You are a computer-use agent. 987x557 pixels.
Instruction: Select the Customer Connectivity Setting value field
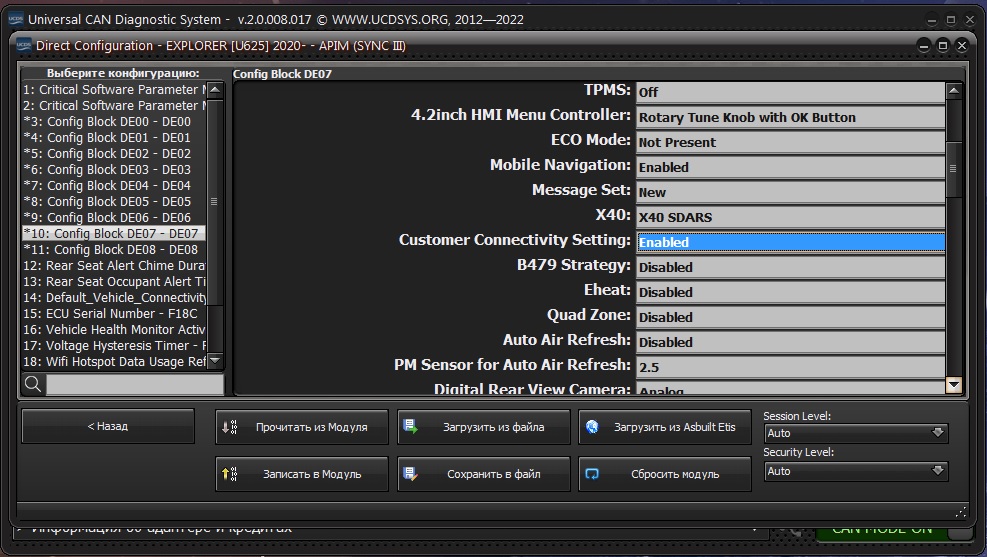pyautogui.click(x=790, y=242)
